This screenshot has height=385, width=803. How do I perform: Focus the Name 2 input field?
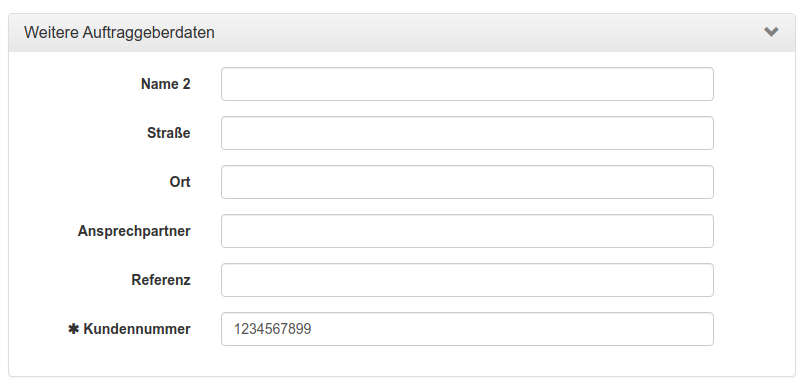click(x=467, y=84)
